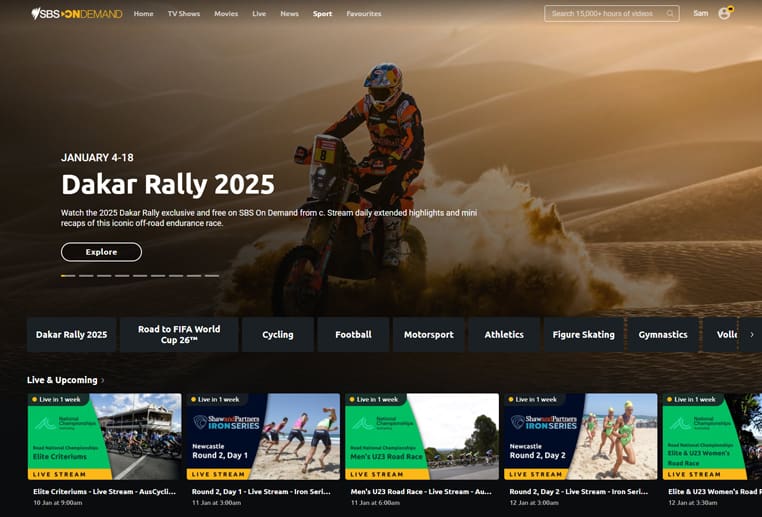Click 'Elite Criteriums - Live Stream' title text
The width and height of the screenshot is (762, 517).
[104, 492]
